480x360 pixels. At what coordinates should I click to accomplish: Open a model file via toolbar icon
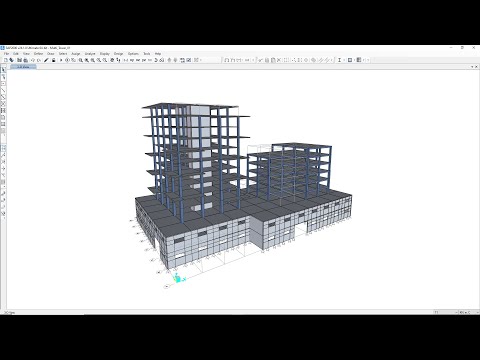(11, 60)
